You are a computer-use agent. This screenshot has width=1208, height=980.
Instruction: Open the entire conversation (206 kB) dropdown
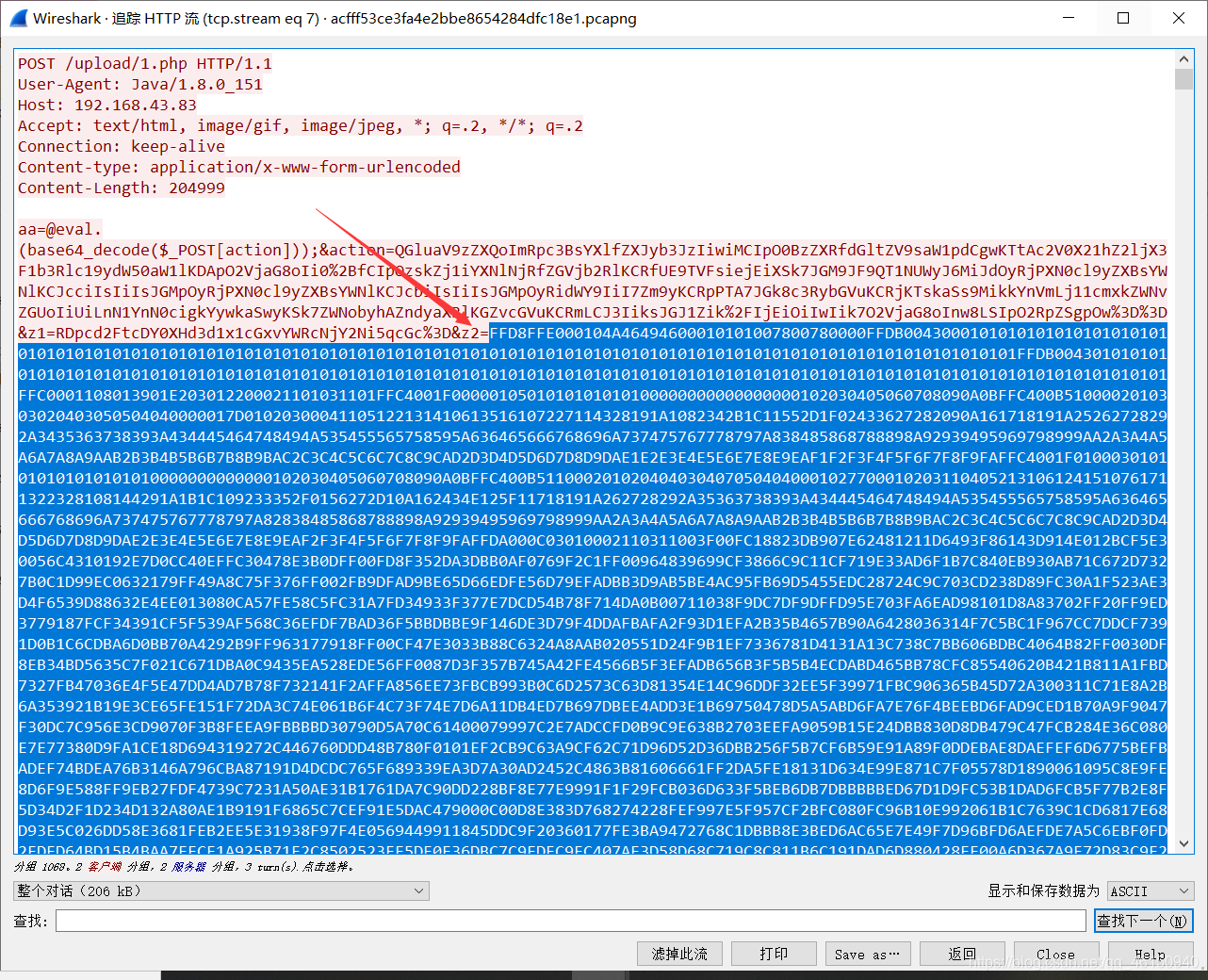point(221,890)
